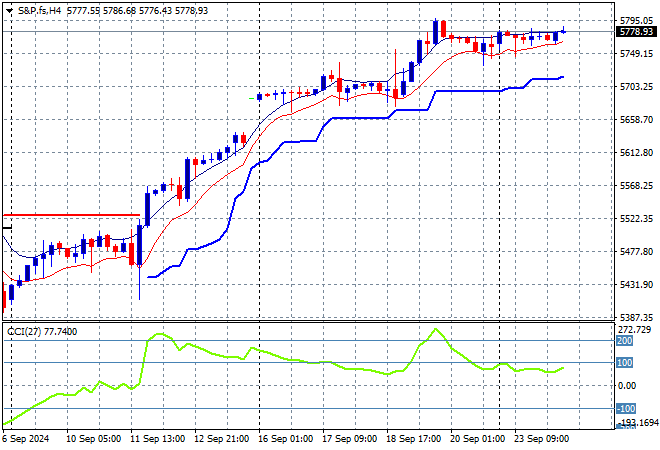Click the 11 Sep 13:00 time label
This screenshot has width=660, height=450.
point(158,439)
